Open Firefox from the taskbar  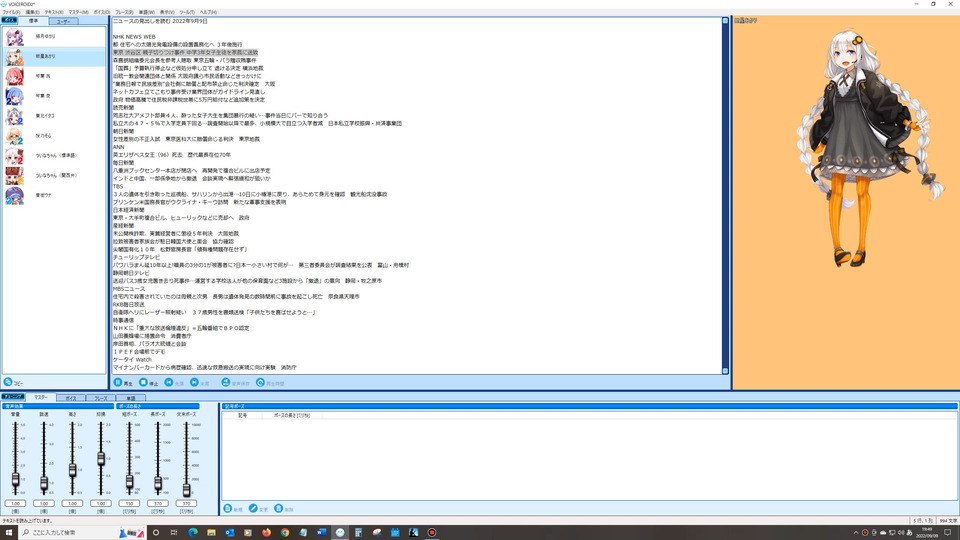pyautogui.click(x=266, y=533)
